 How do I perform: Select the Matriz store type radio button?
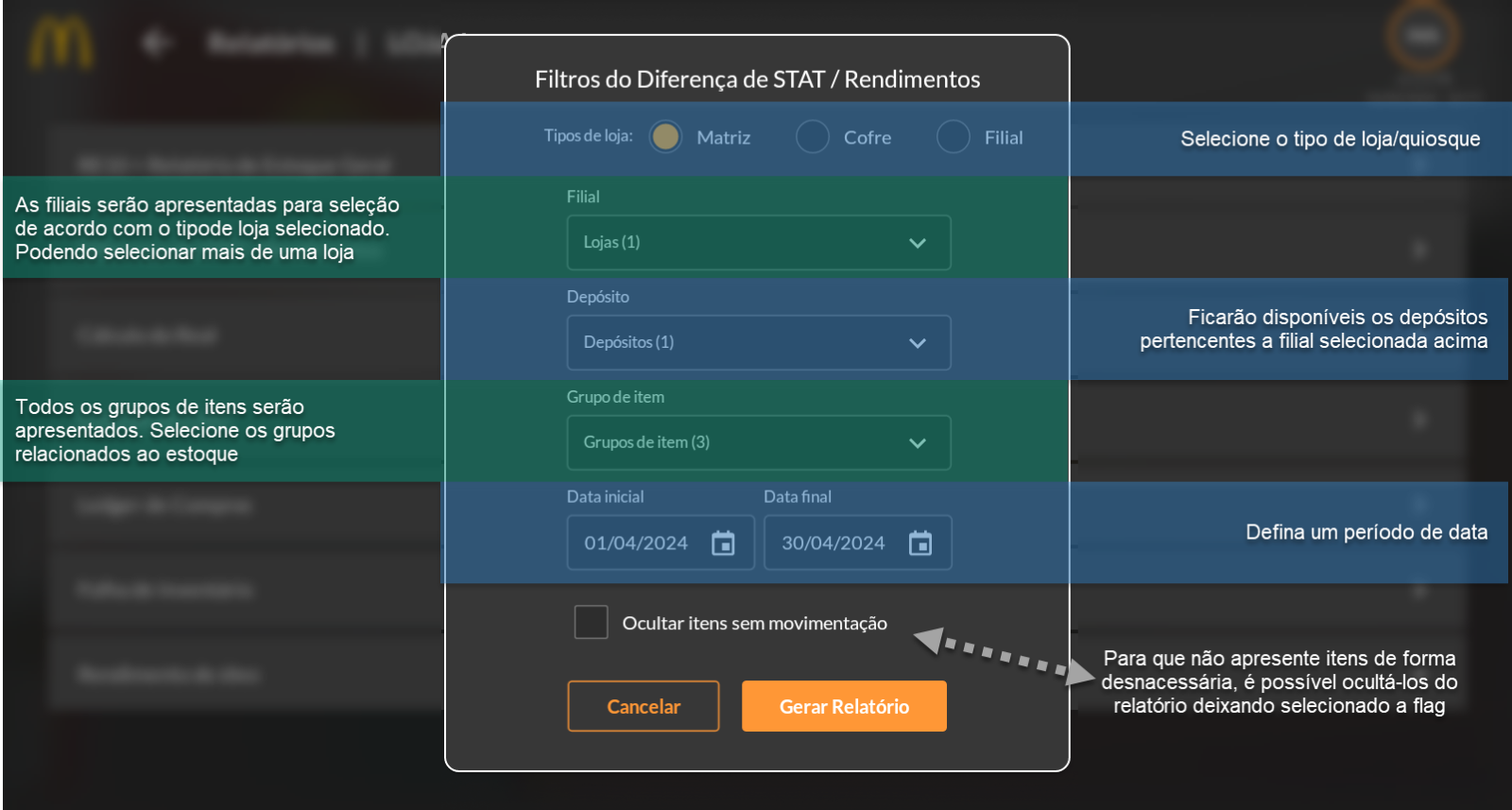point(665,137)
